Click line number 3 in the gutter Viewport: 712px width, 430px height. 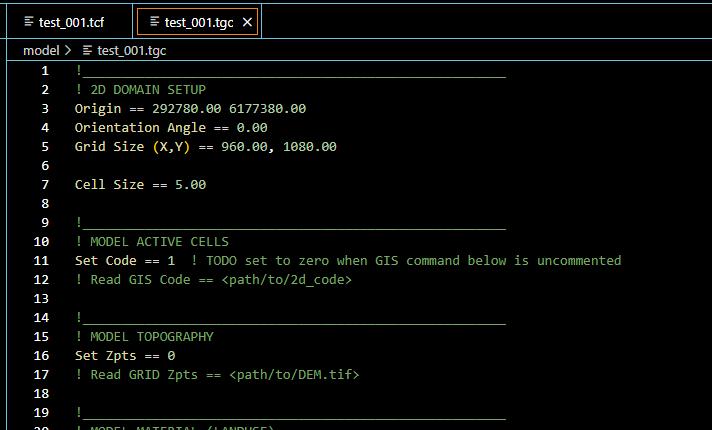(45, 109)
